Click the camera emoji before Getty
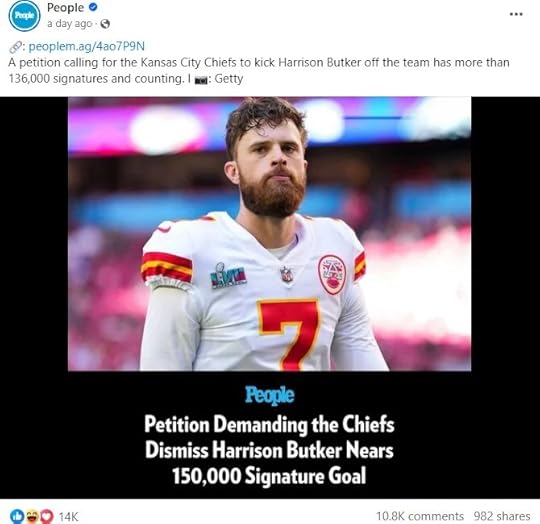The height and width of the screenshot is (524, 540). click(x=201, y=80)
